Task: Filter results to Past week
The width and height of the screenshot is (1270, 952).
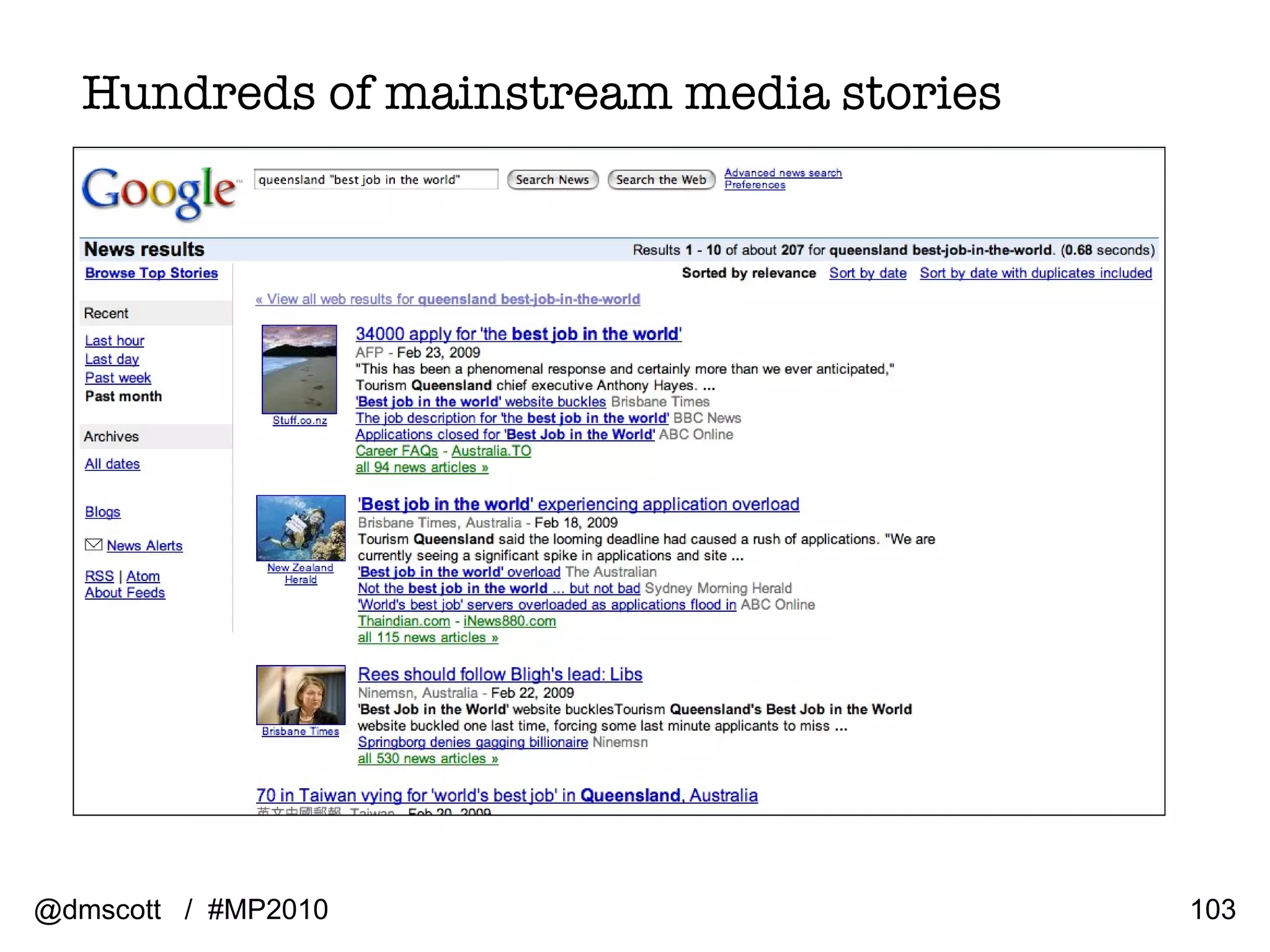Action: [118, 378]
